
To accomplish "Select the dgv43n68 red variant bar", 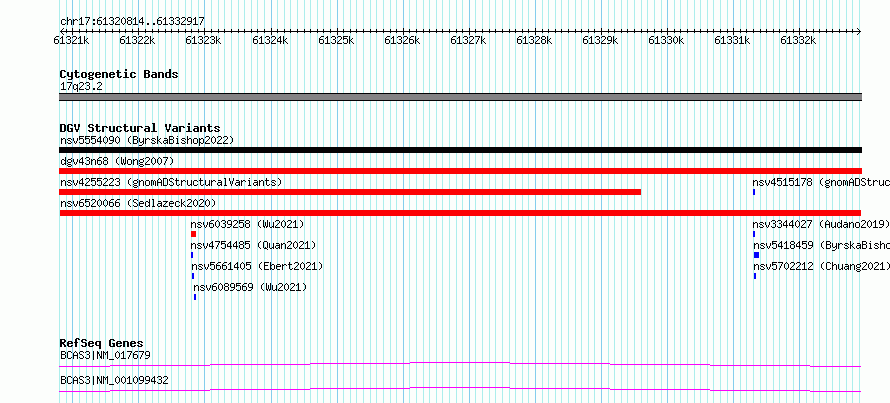I will 460,171.
